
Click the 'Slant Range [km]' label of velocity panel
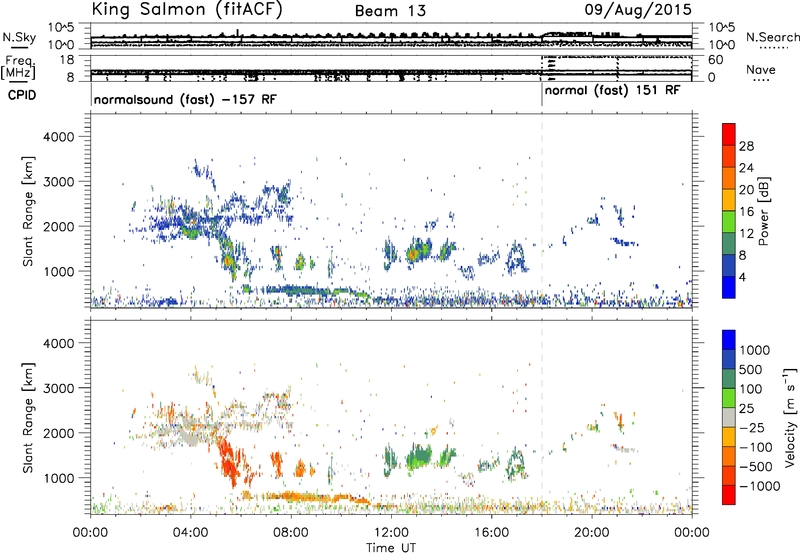[x=28, y=418]
